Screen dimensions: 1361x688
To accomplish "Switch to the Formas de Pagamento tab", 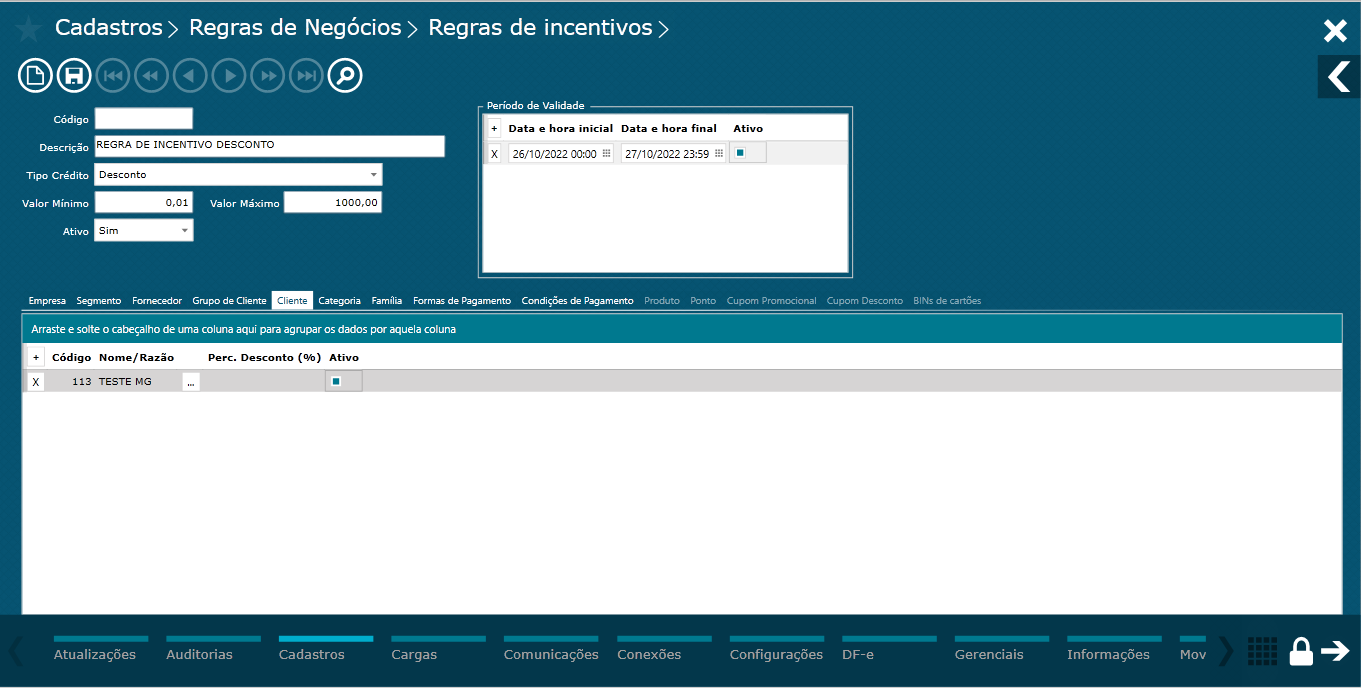I will 462,300.
